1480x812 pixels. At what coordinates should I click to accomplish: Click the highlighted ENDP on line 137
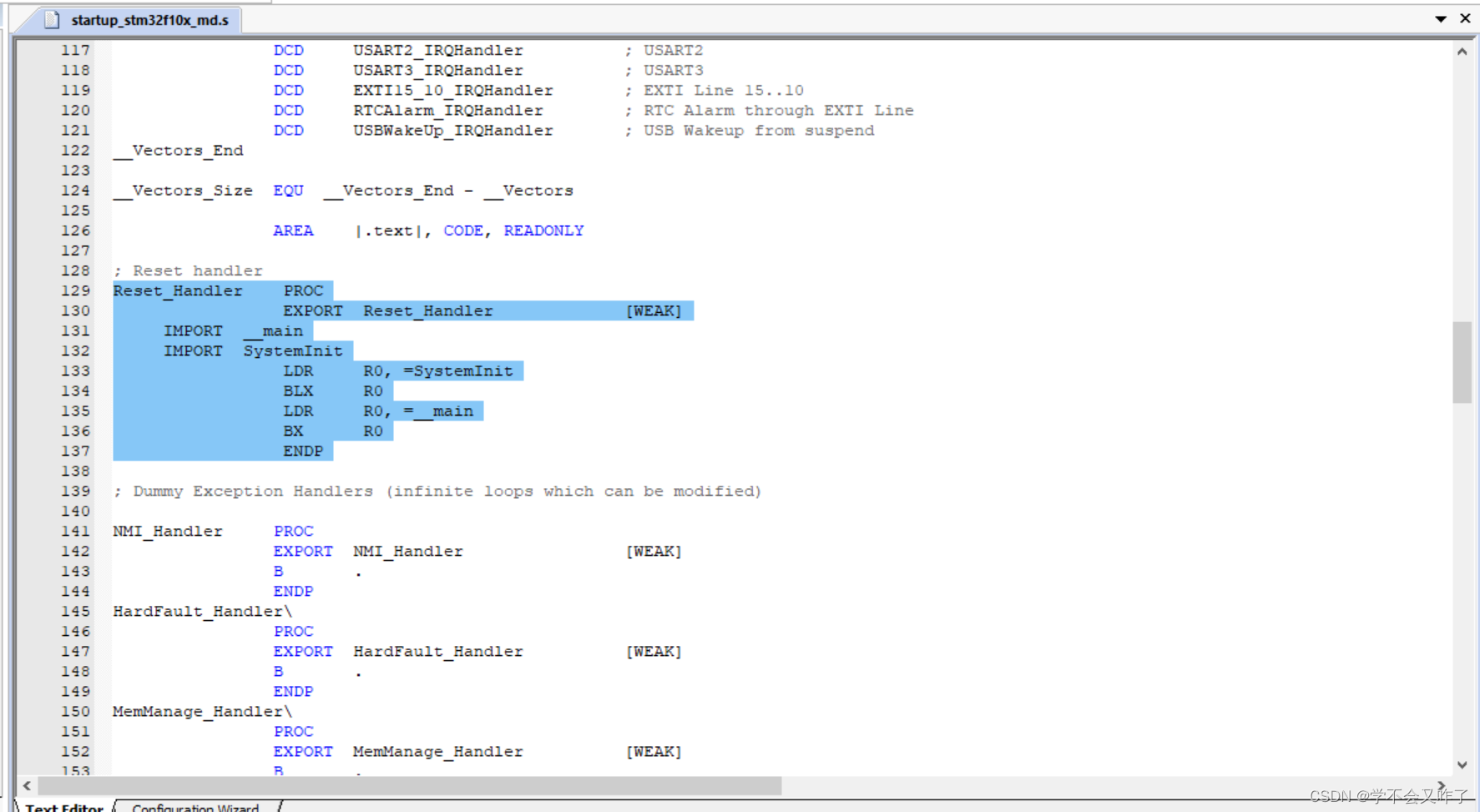(x=303, y=451)
